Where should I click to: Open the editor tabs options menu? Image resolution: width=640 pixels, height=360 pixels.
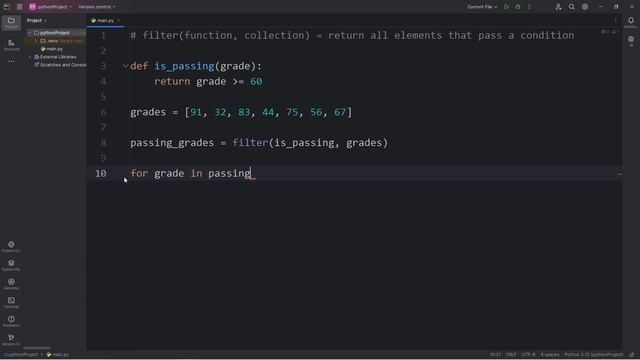pos(616,20)
